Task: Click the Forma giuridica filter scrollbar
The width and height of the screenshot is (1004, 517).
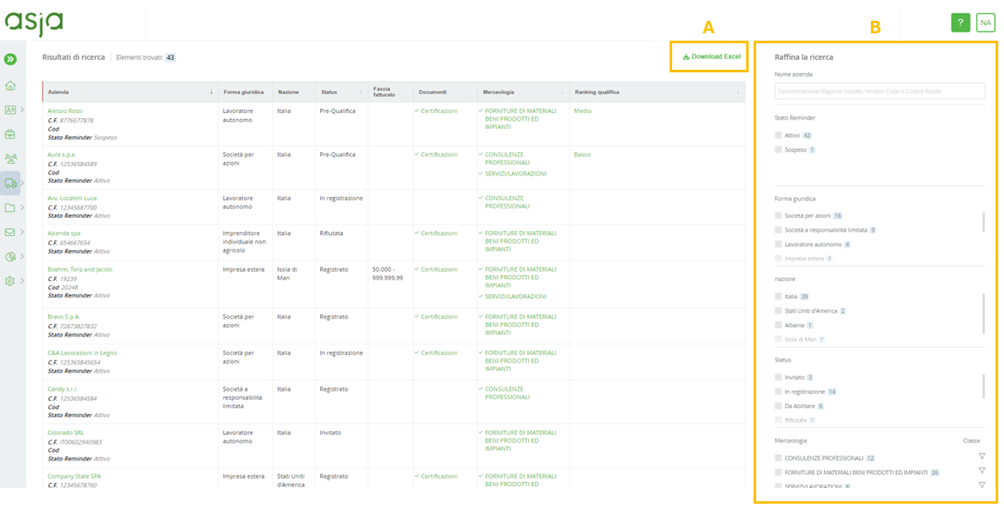Action: (x=984, y=222)
